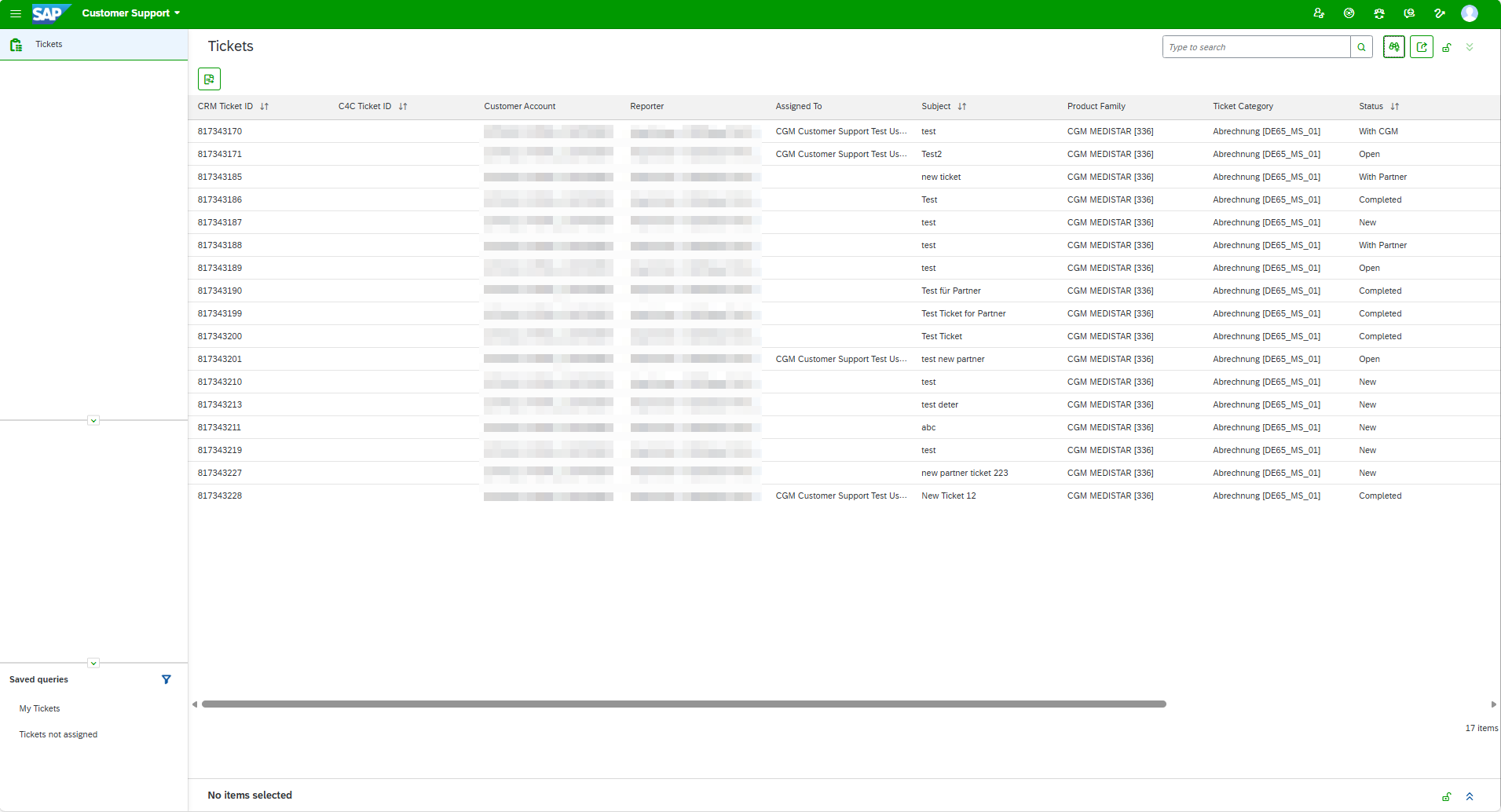Open the filter icon next to Saved queries
Viewport: 1501px width, 812px height.
tap(166, 678)
